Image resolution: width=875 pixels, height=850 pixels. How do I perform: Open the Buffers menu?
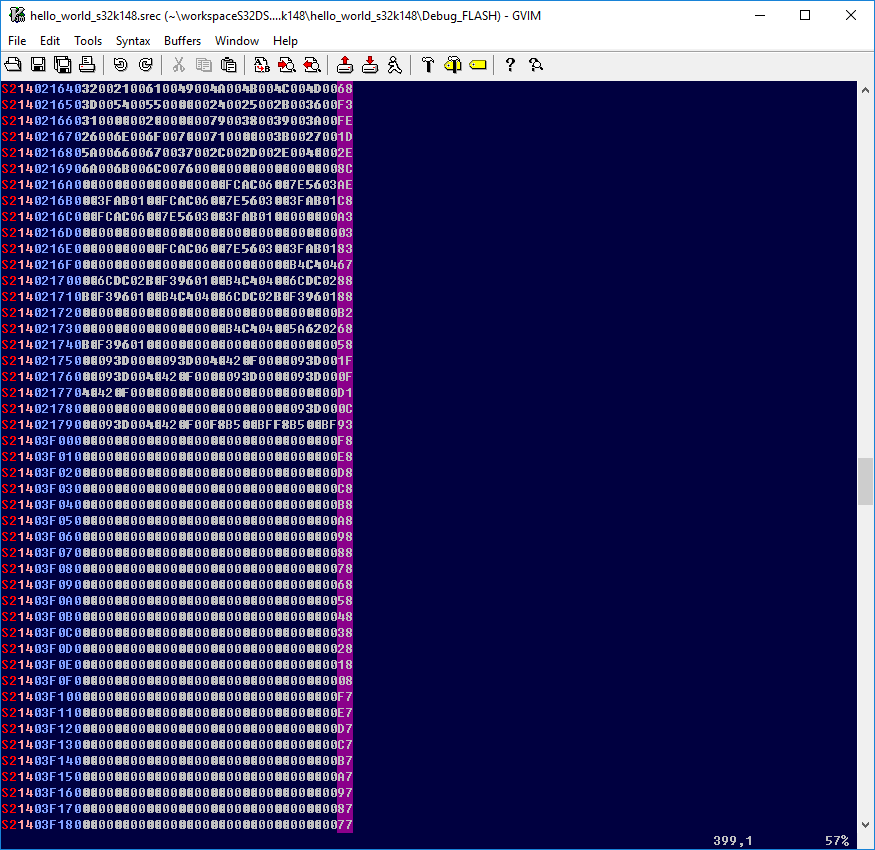coord(182,41)
